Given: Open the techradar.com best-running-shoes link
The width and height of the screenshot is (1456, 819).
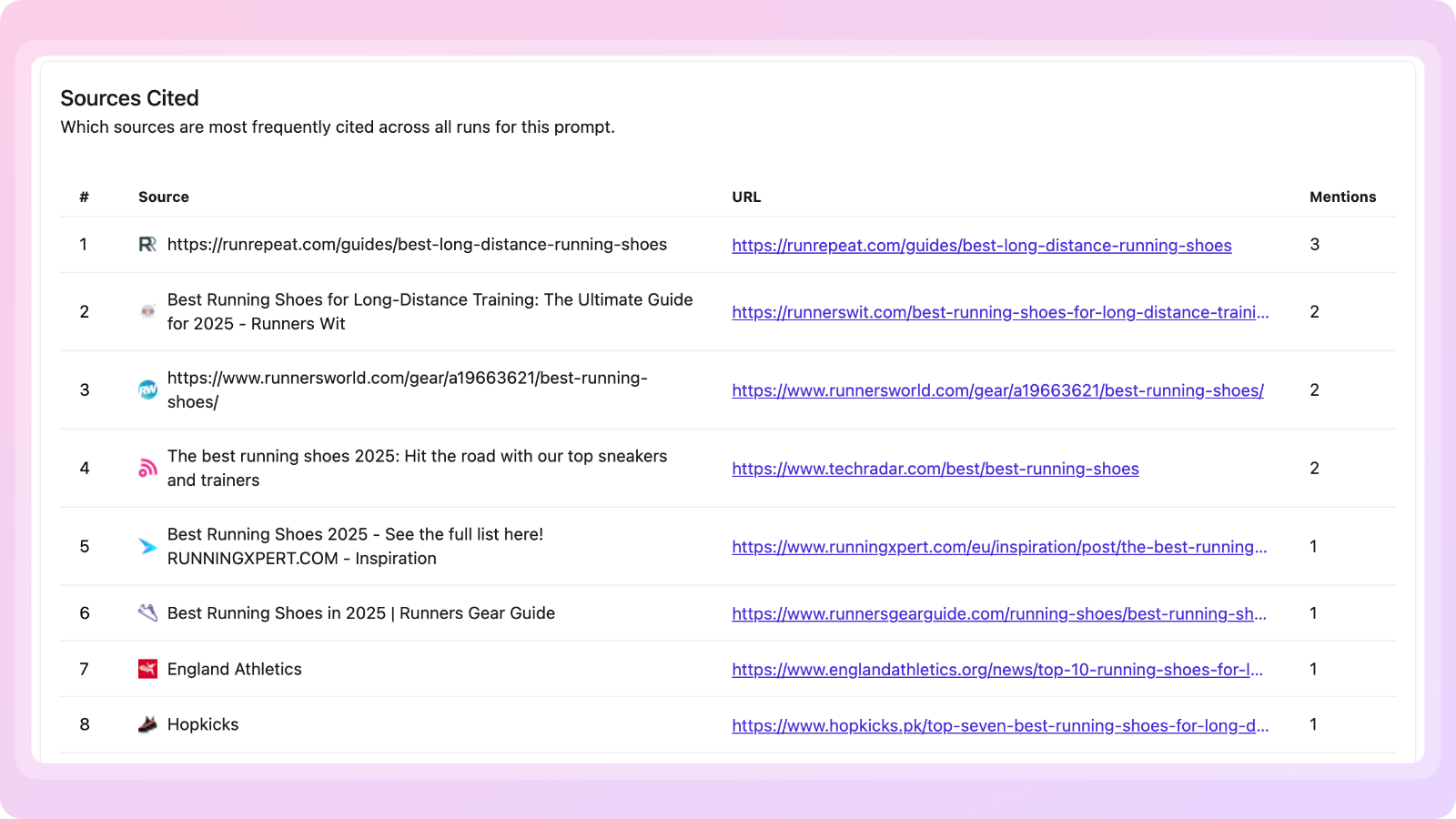Looking at the screenshot, I should (935, 469).
